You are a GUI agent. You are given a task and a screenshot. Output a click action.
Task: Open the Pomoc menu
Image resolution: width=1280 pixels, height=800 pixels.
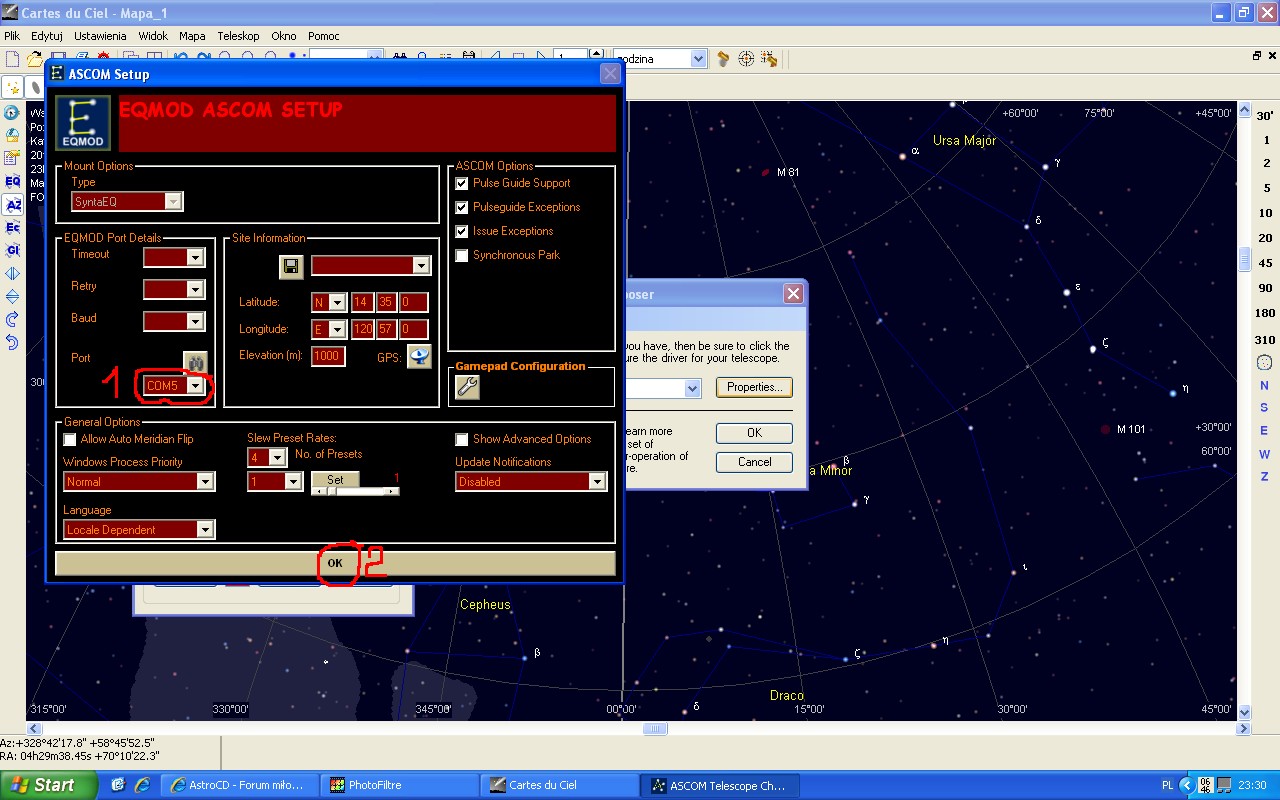coord(324,35)
